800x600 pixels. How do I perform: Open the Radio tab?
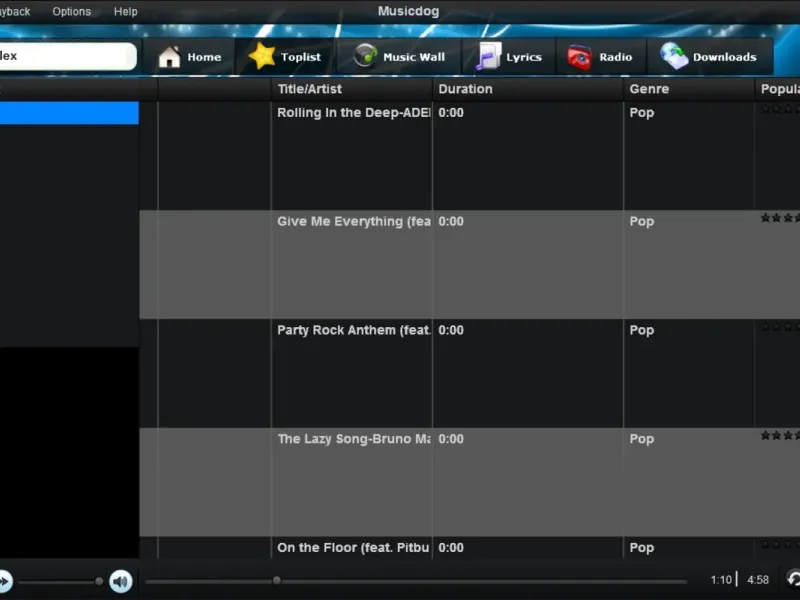[601, 57]
